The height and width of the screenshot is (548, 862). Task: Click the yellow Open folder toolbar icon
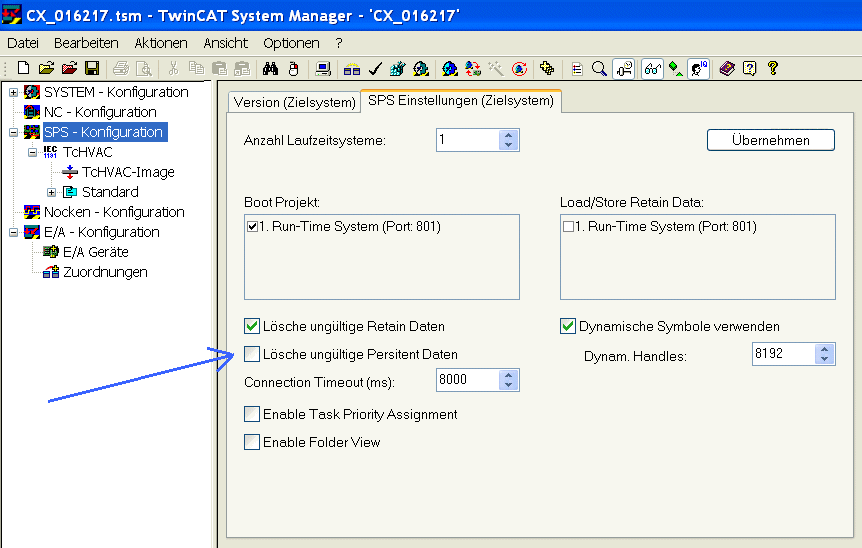pos(46,68)
